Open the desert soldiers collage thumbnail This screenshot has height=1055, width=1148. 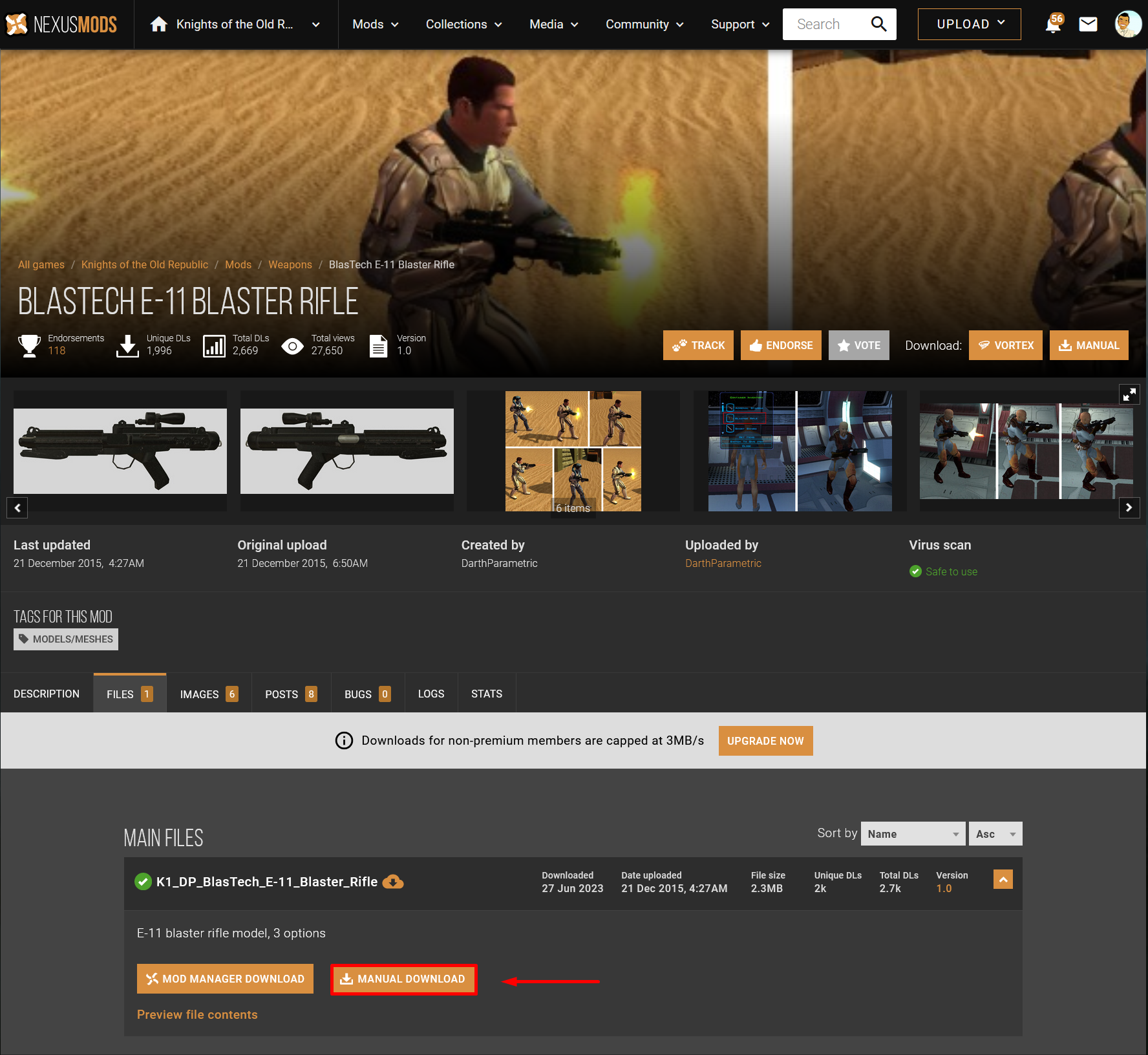point(573,451)
